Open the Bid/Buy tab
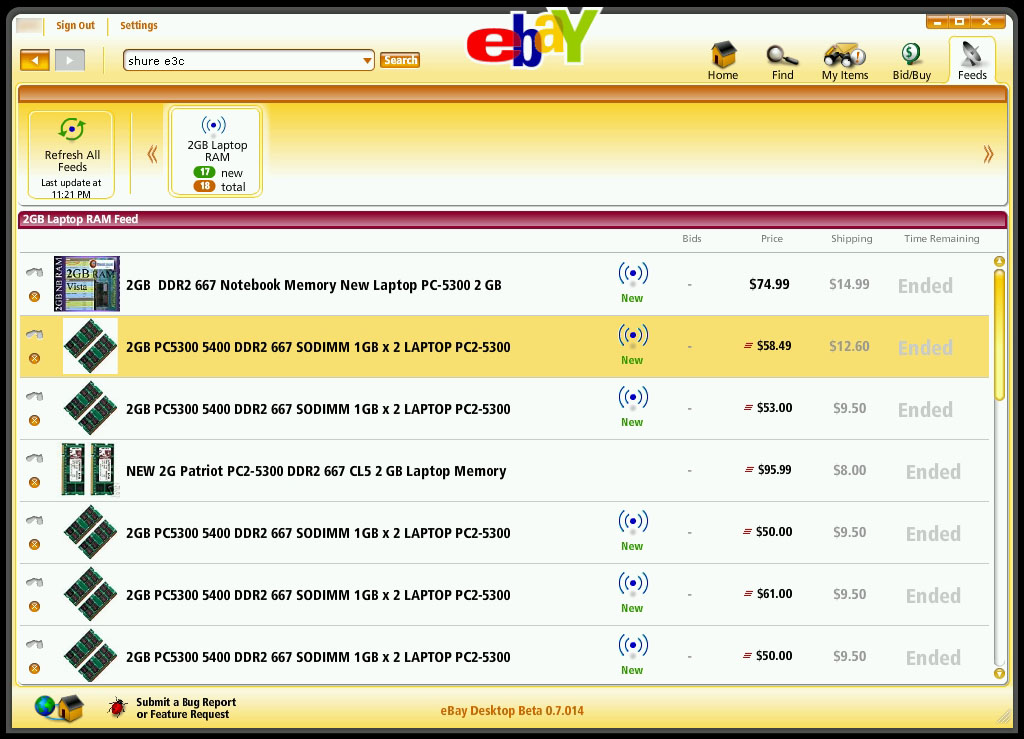The width and height of the screenshot is (1024, 739). pos(912,61)
